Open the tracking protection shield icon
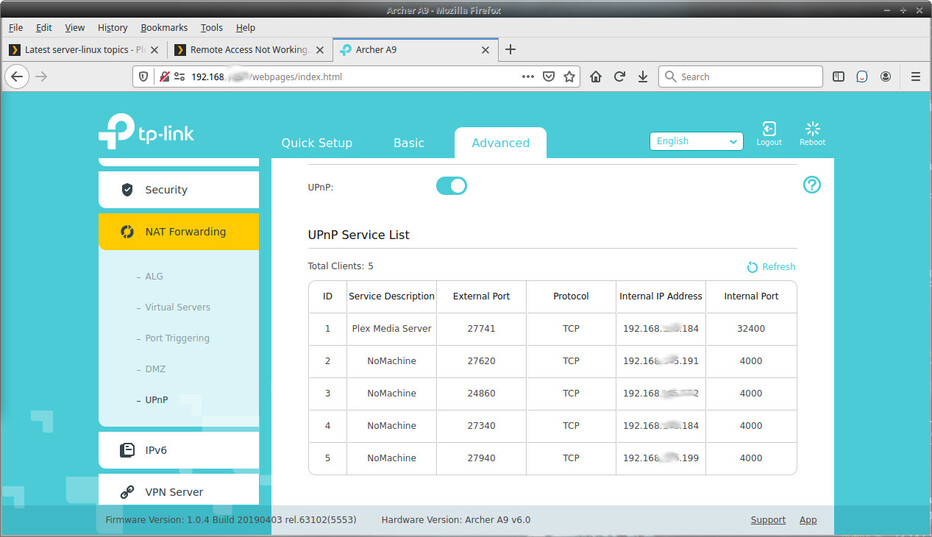 (143, 77)
